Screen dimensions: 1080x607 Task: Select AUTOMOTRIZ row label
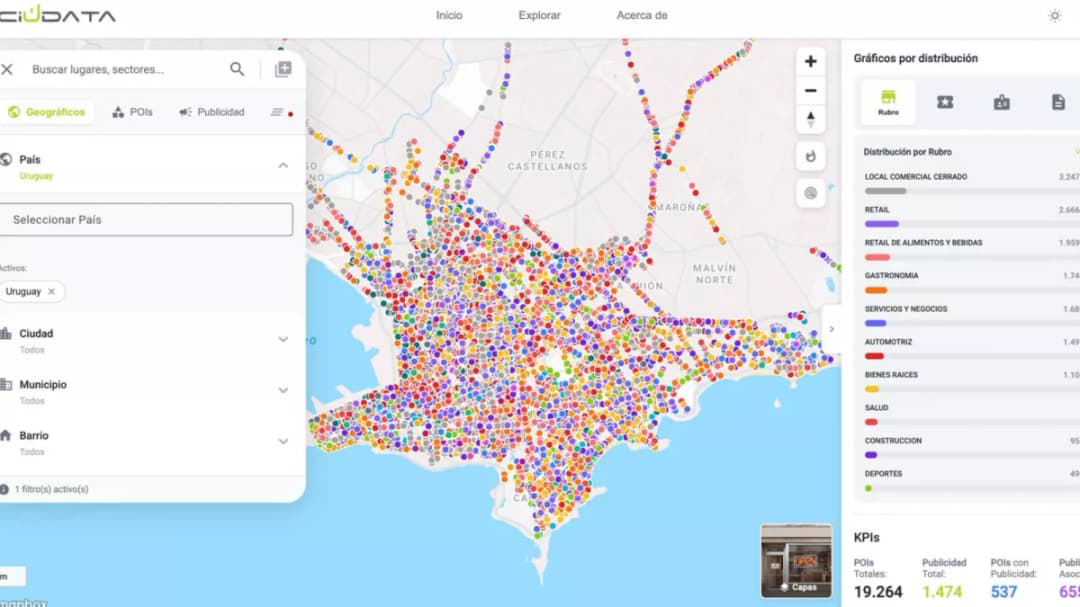tap(889, 342)
